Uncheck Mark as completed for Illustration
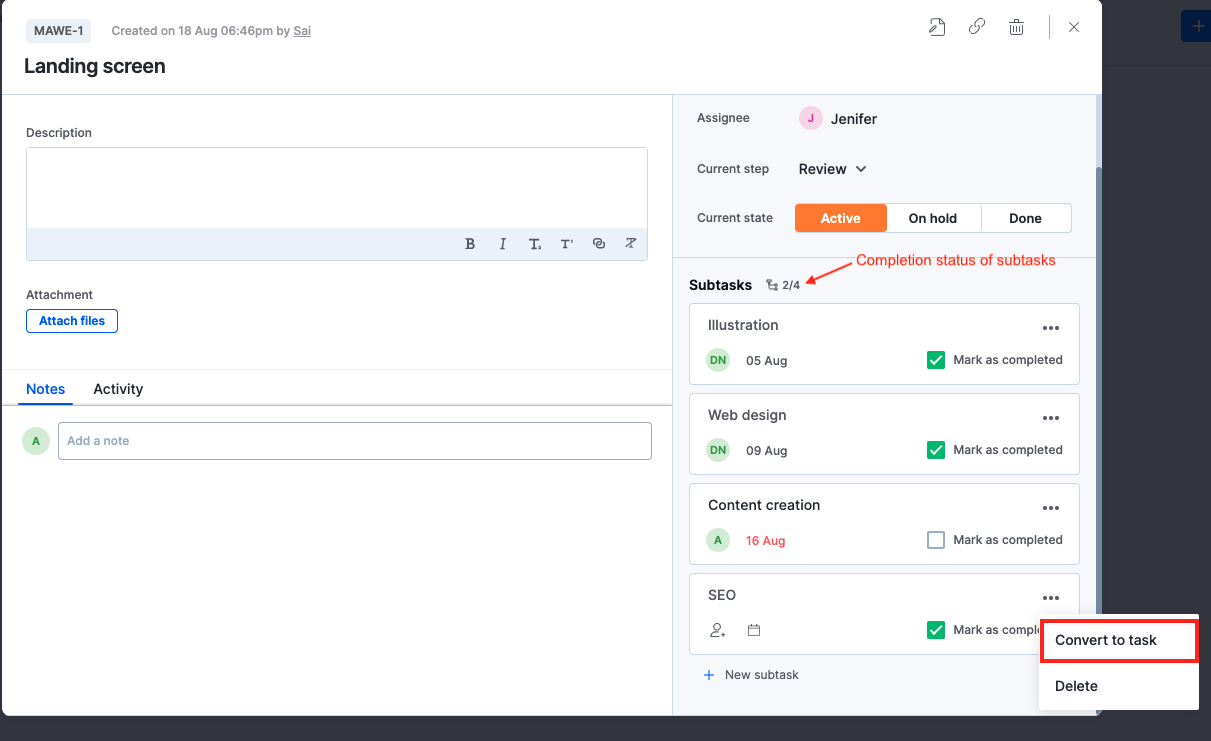 (936, 360)
